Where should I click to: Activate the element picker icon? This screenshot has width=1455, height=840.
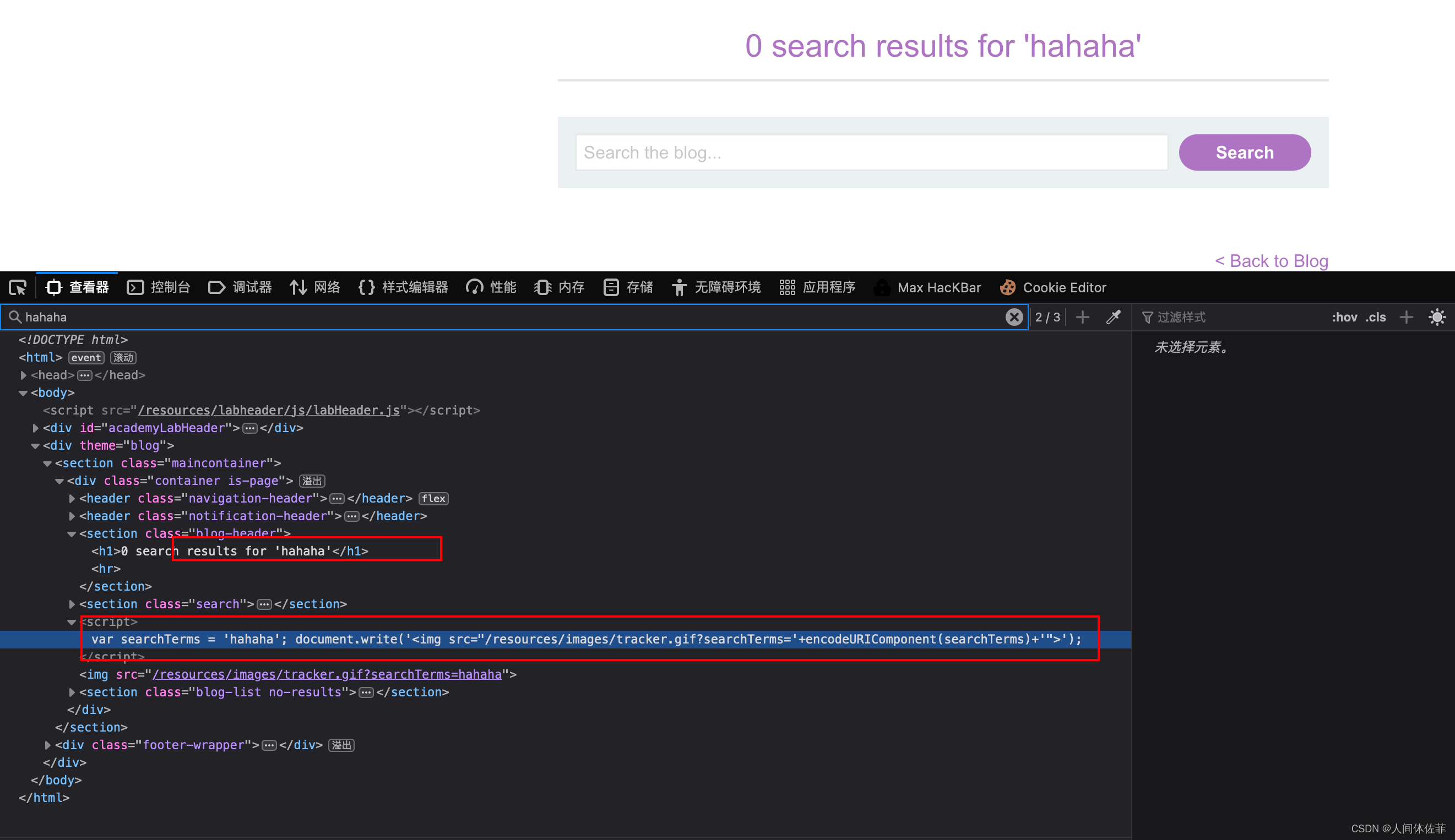17,287
